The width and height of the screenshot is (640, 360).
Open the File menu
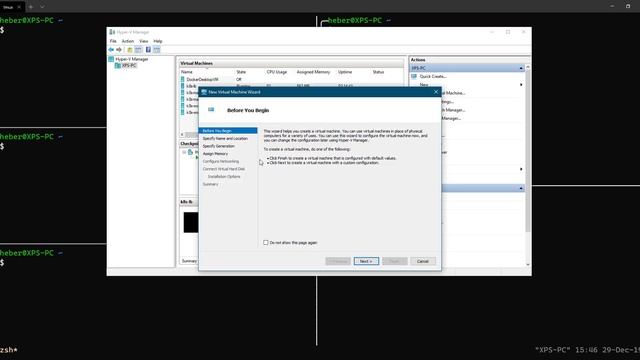coord(113,41)
